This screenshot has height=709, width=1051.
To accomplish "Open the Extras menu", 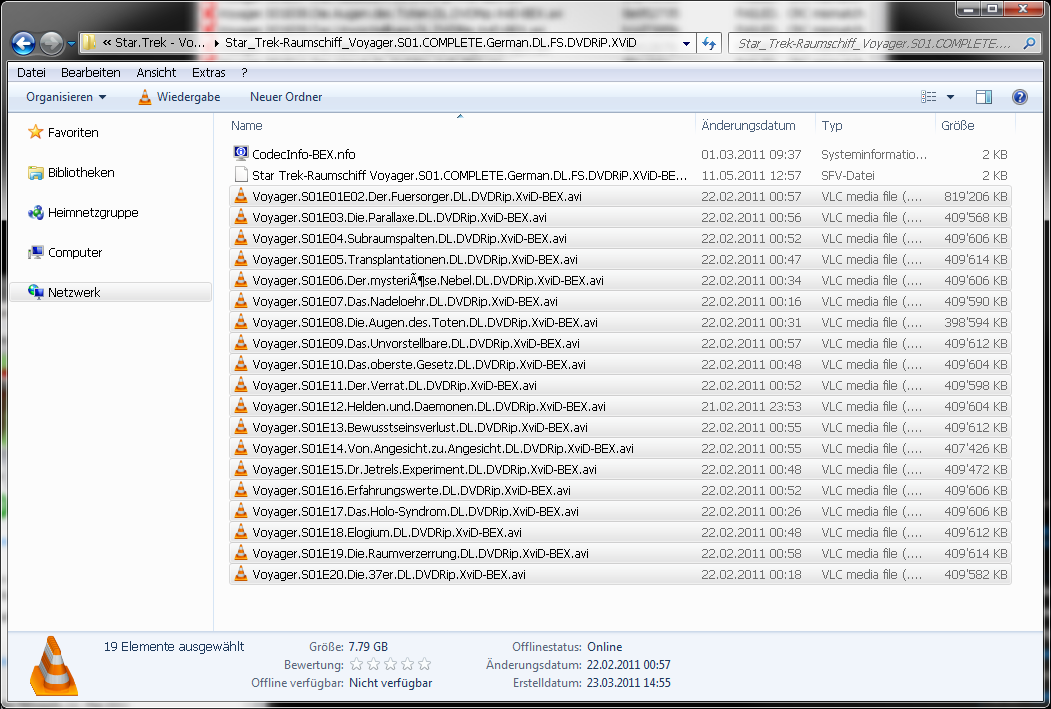I will coord(208,72).
